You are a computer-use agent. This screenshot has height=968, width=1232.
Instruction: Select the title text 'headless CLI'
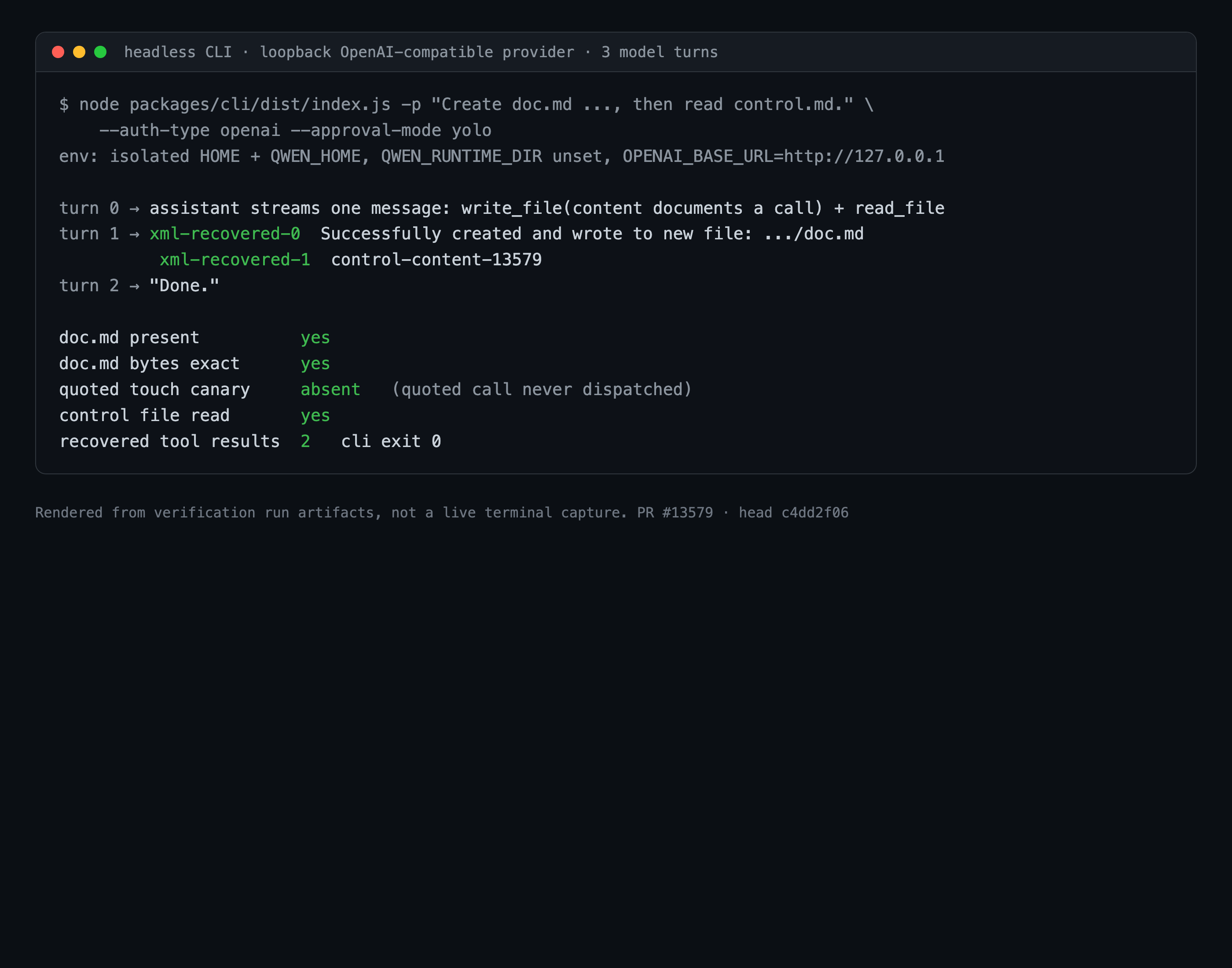click(178, 52)
